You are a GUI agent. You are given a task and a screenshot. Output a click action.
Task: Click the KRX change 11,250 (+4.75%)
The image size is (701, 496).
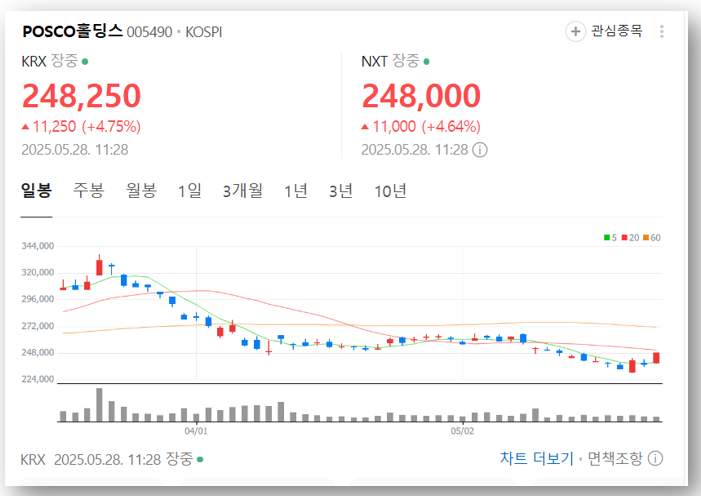pyautogui.click(x=81, y=127)
